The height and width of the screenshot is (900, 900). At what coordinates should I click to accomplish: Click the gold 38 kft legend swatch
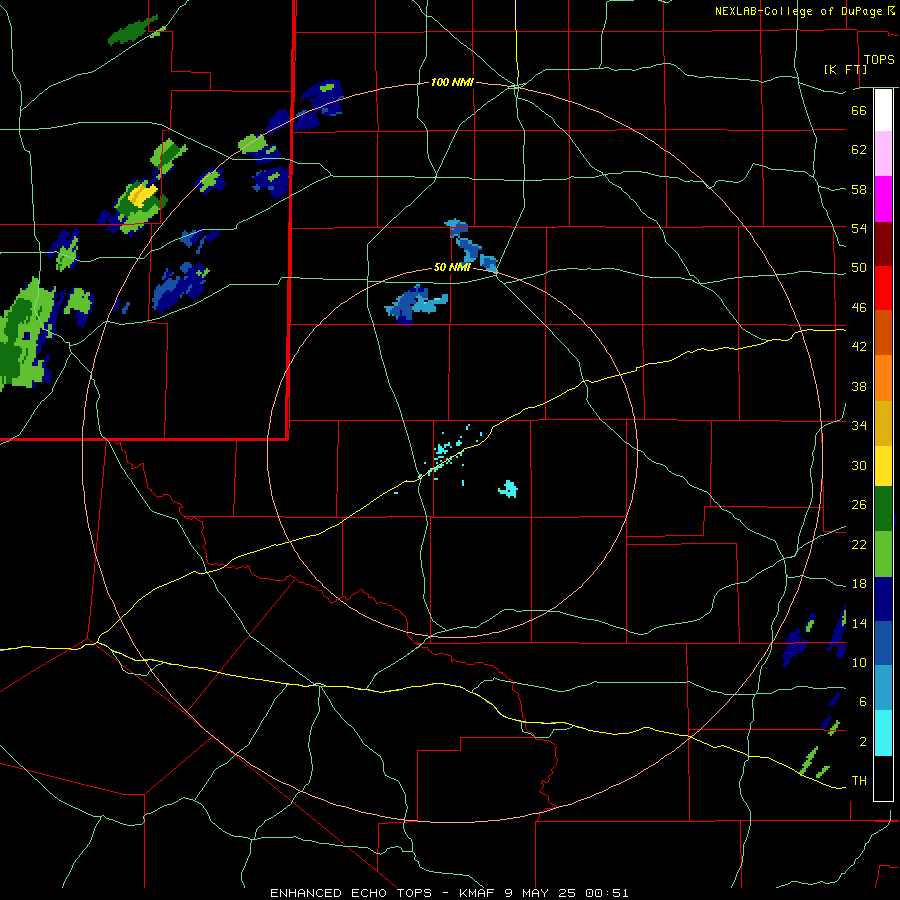click(883, 423)
